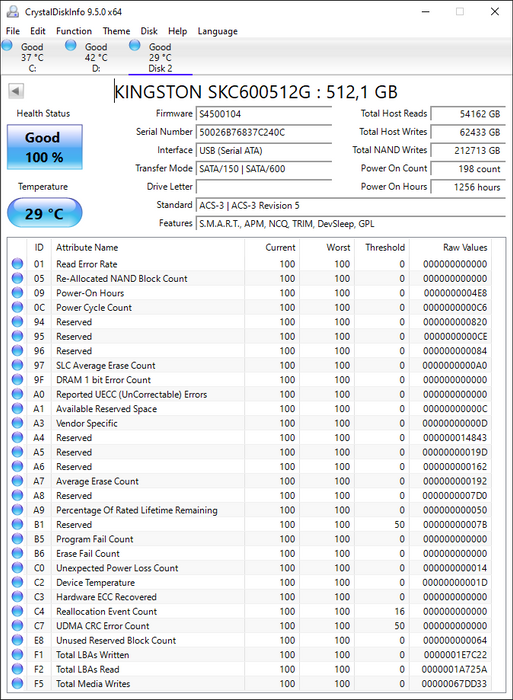Select the Disk 2 tab
The image size is (513, 700).
click(160, 57)
